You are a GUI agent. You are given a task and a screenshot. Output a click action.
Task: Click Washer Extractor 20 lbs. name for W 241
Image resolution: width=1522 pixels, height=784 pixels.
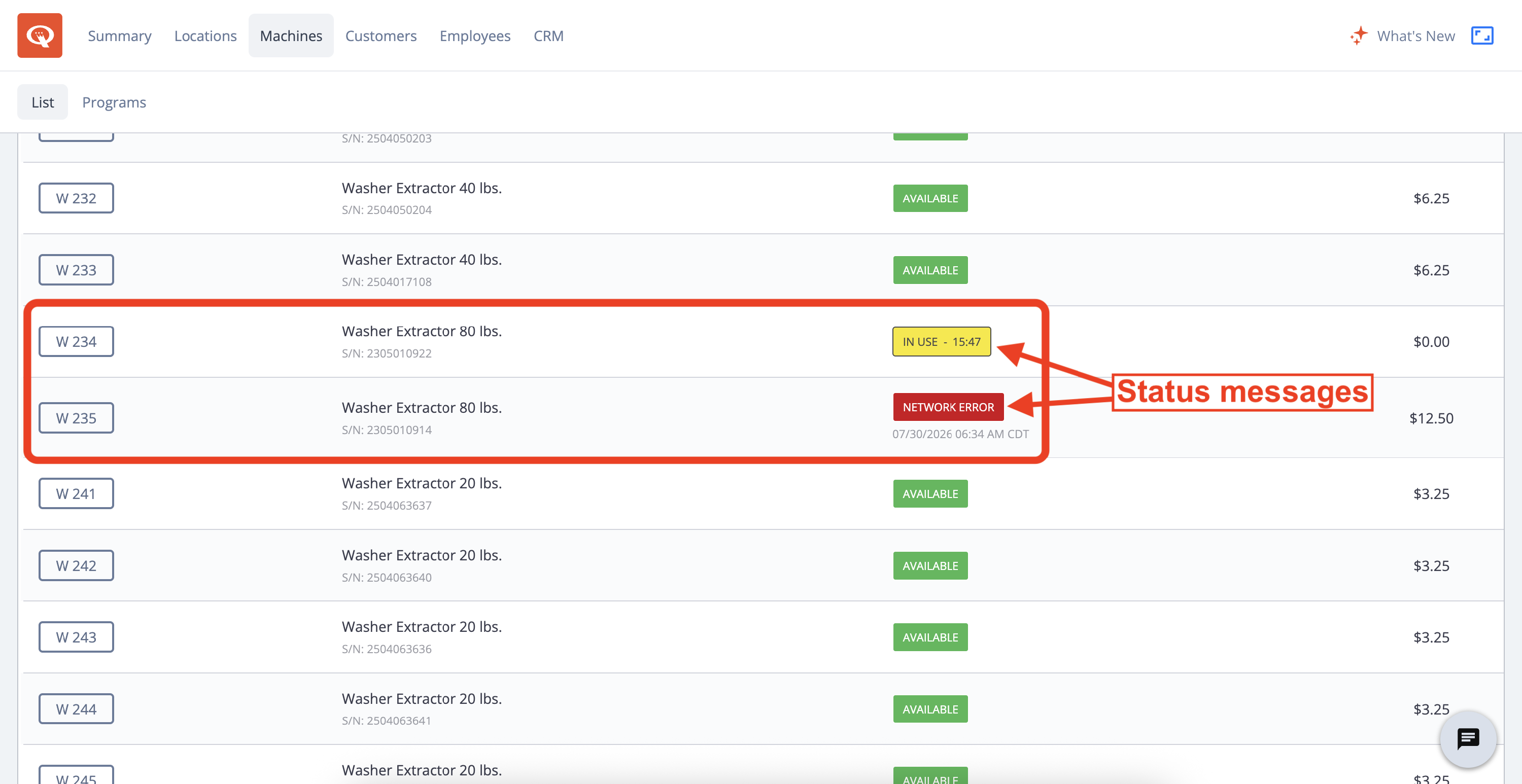tap(422, 484)
